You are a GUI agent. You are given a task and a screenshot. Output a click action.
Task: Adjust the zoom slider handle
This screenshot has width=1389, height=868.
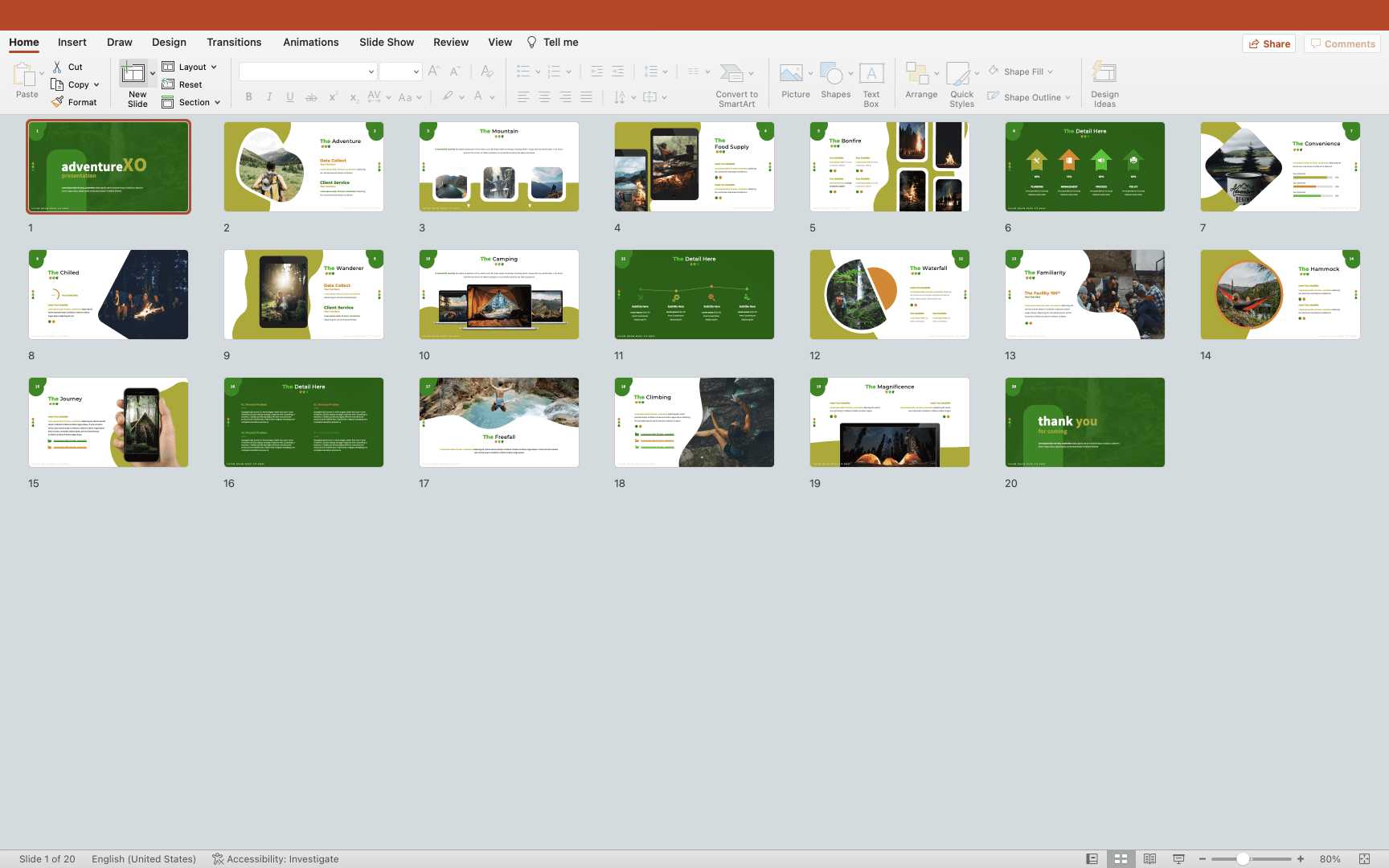point(1243,859)
